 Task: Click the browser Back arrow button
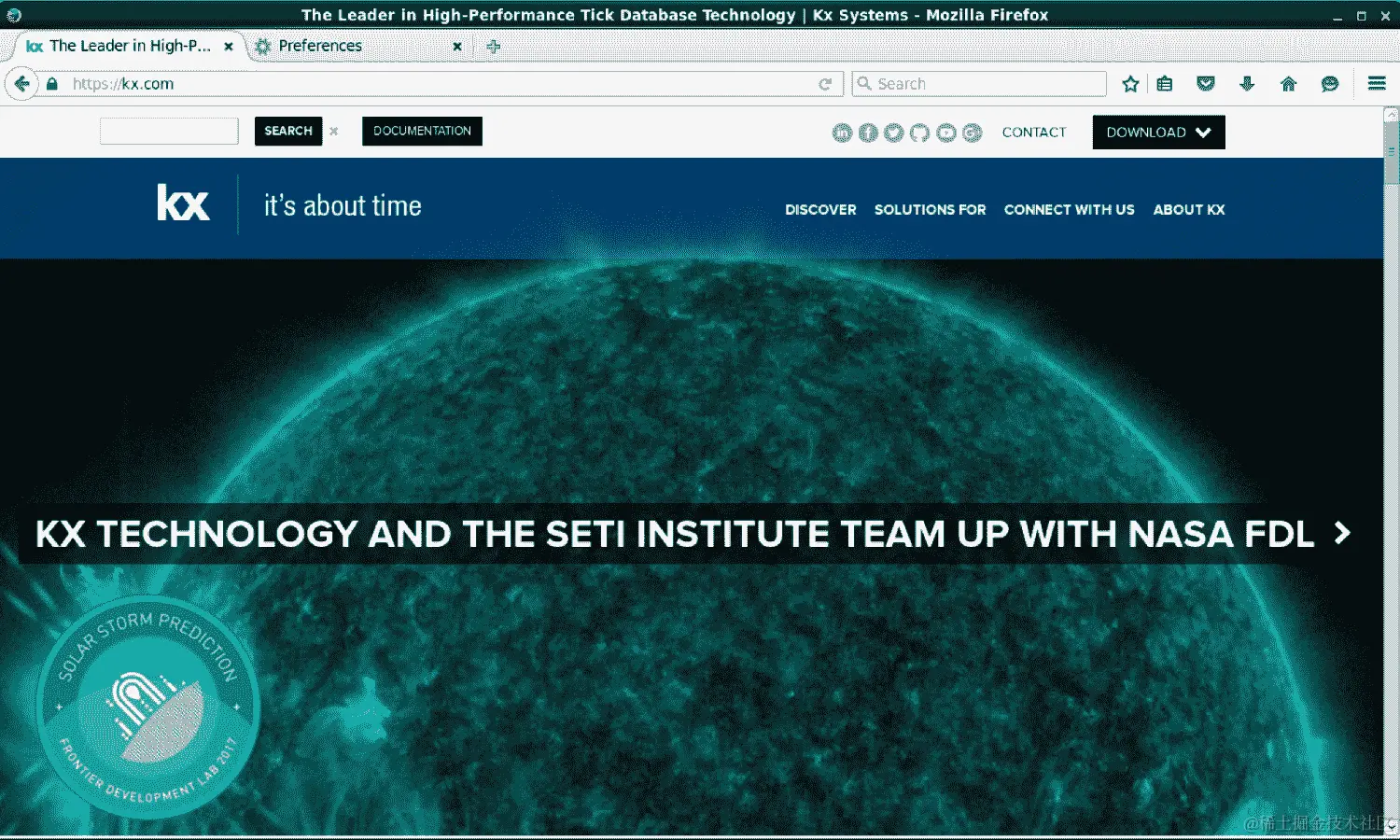tap(21, 84)
